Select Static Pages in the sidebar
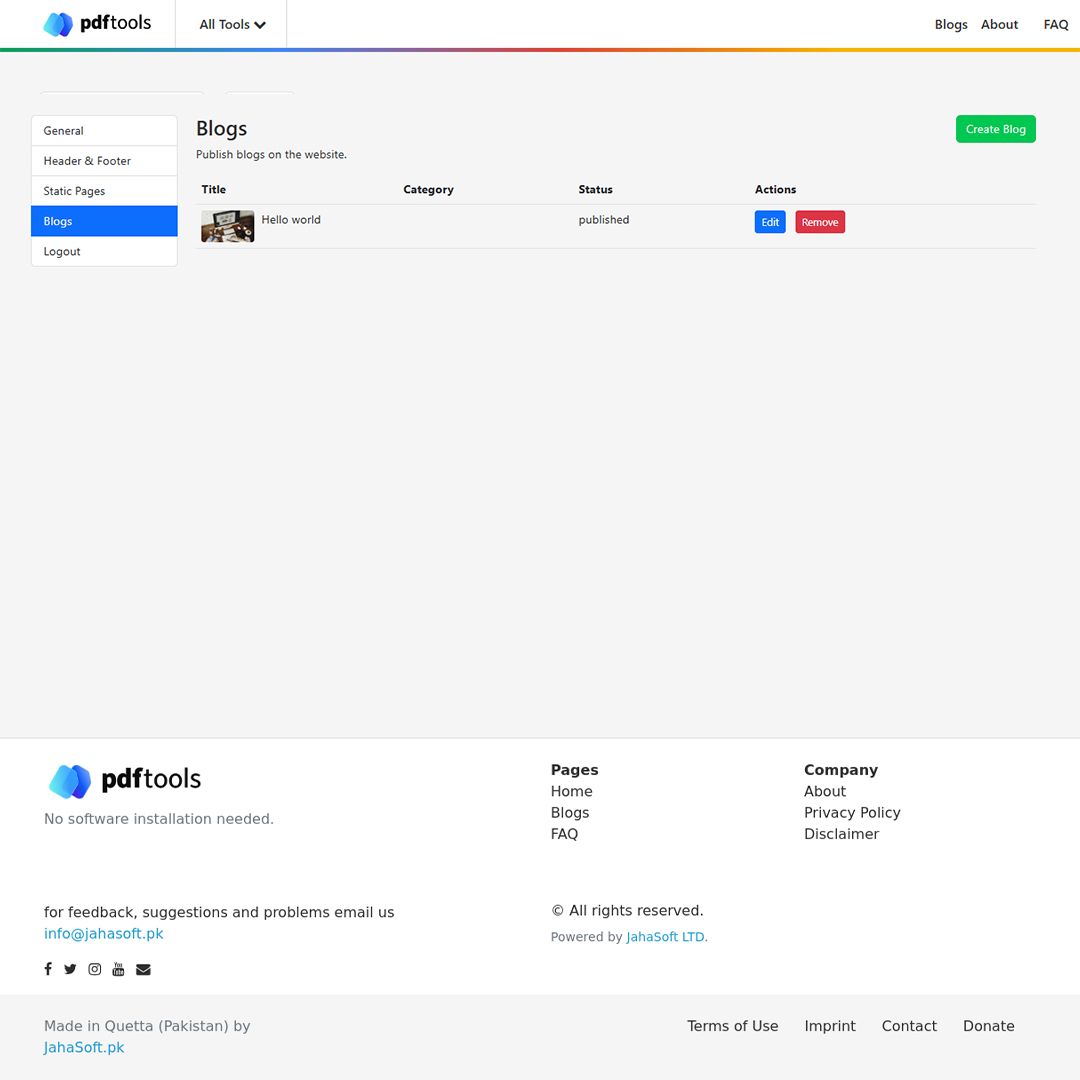The width and height of the screenshot is (1080, 1080). click(x=104, y=191)
